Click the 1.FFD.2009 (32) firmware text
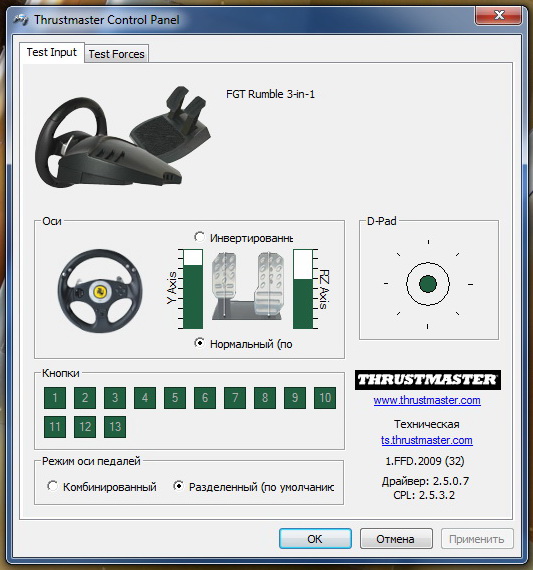533x570 pixels. coord(425,461)
